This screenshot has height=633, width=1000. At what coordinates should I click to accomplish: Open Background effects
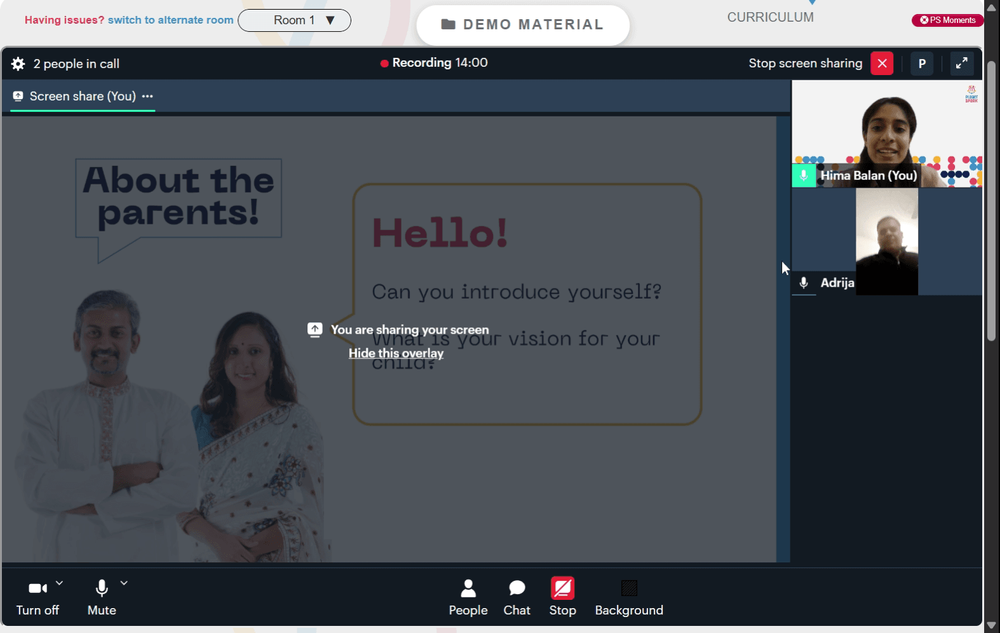coord(629,597)
